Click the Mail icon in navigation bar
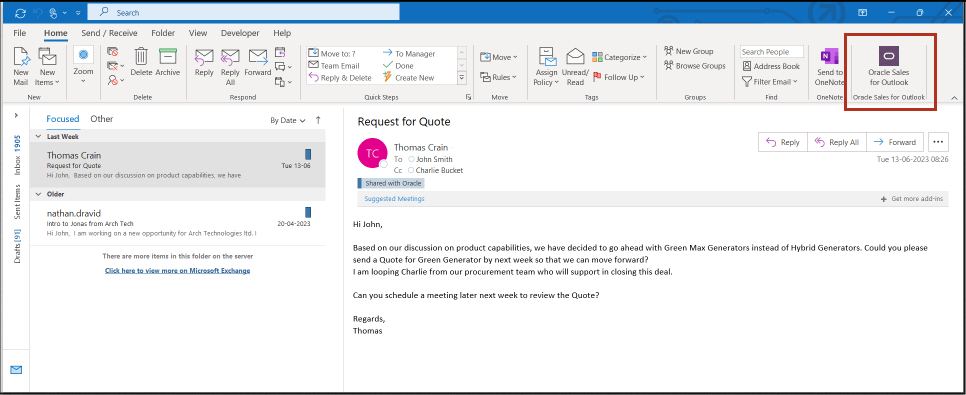Image resolution: width=966 pixels, height=395 pixels. [16, 370]
